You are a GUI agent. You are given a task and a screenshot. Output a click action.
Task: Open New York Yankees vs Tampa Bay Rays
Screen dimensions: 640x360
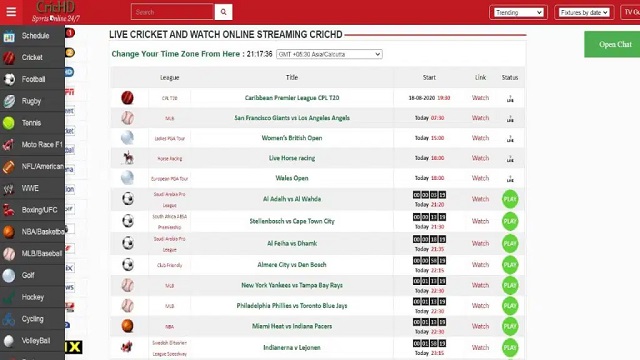coord(292,285)
